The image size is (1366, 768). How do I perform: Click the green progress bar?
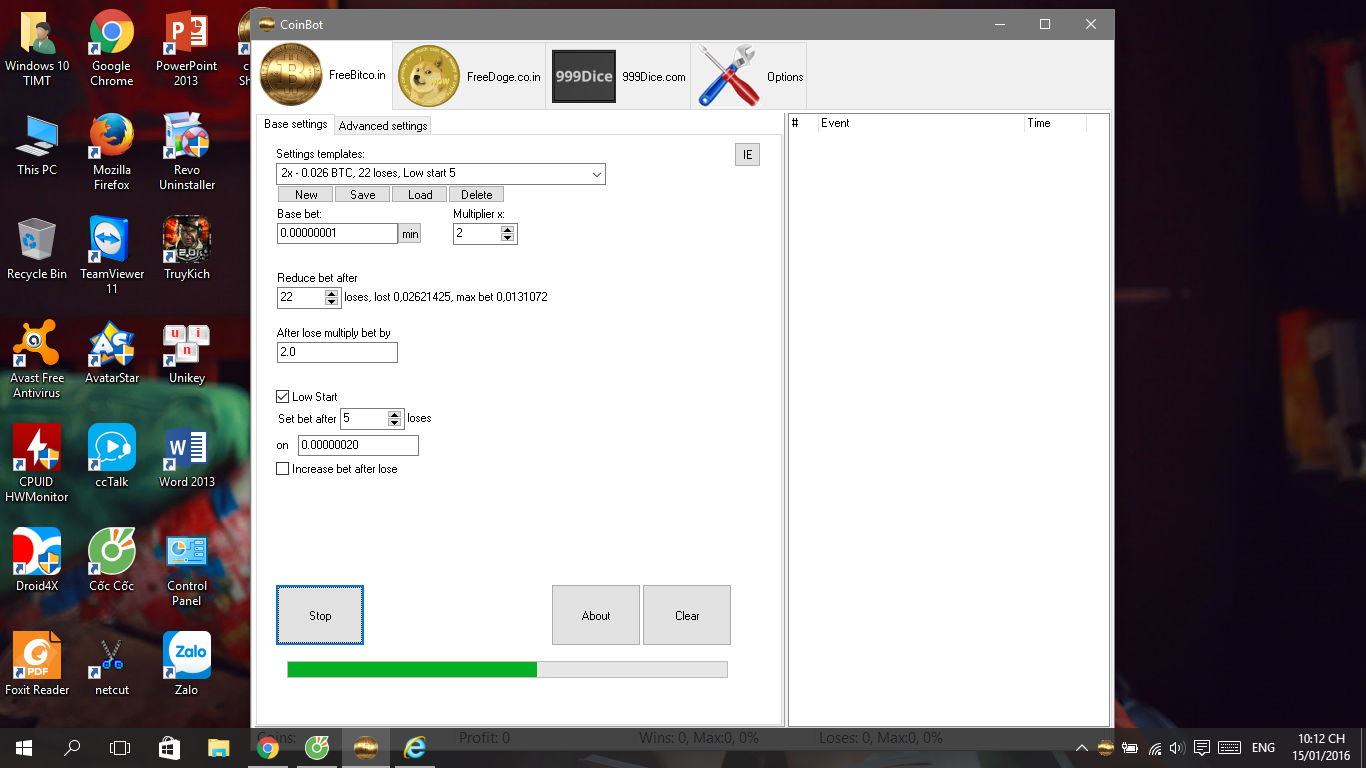point(507,669)
